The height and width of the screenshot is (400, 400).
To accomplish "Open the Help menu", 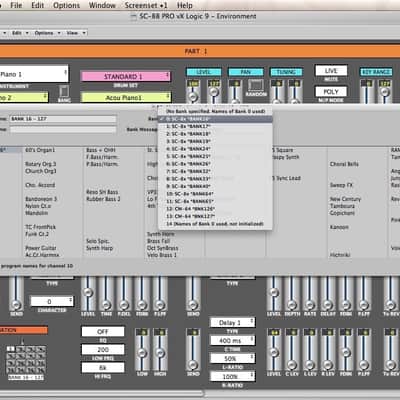I will coord(184,5).
